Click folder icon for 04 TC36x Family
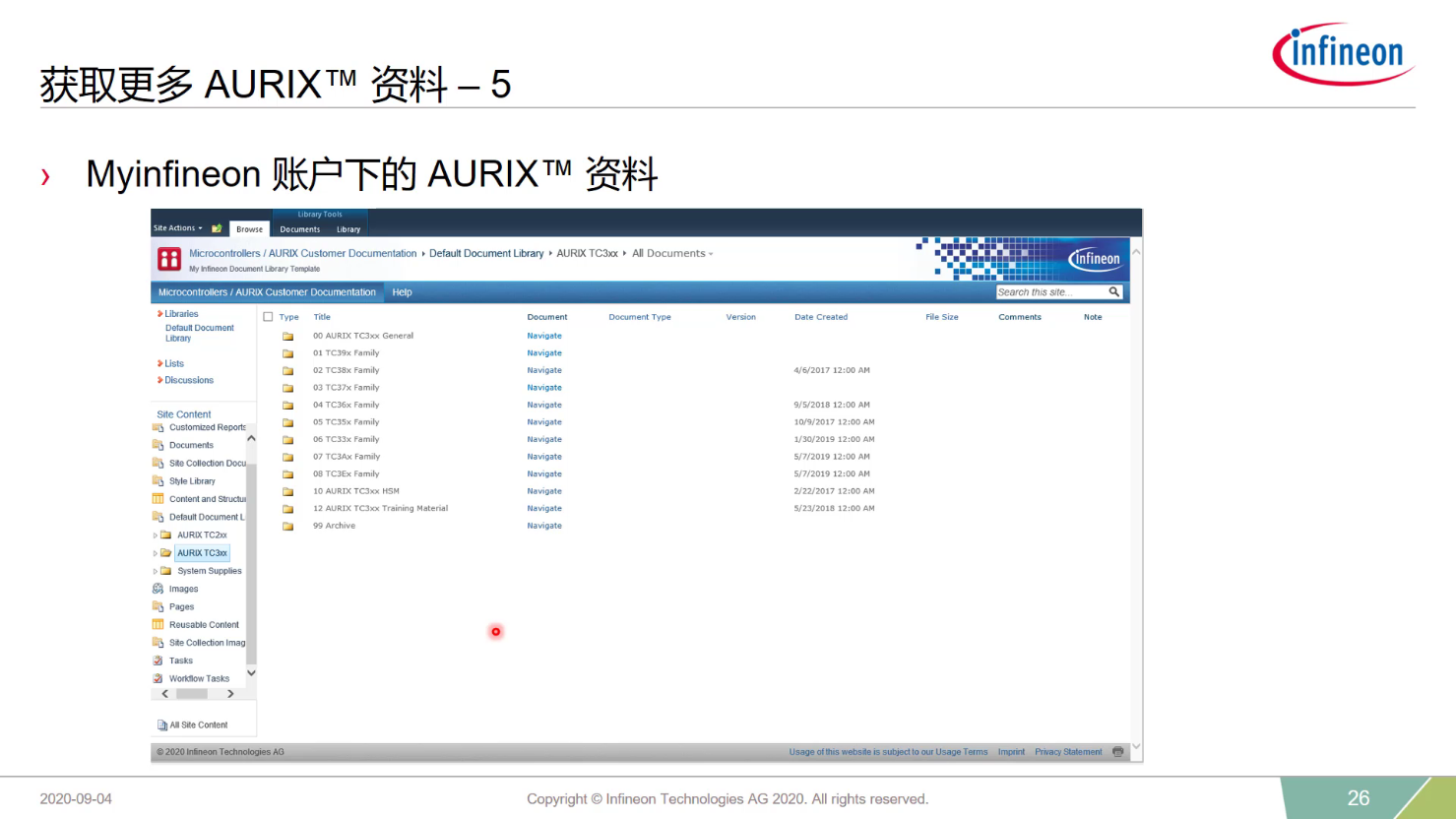1456x819 pixels. (288, 405)
